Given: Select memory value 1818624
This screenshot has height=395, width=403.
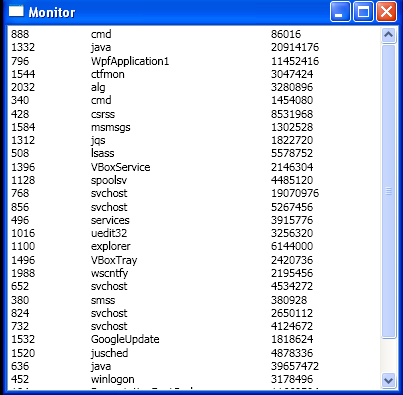Looking at the screenshot, I should [x=292, y=339].
